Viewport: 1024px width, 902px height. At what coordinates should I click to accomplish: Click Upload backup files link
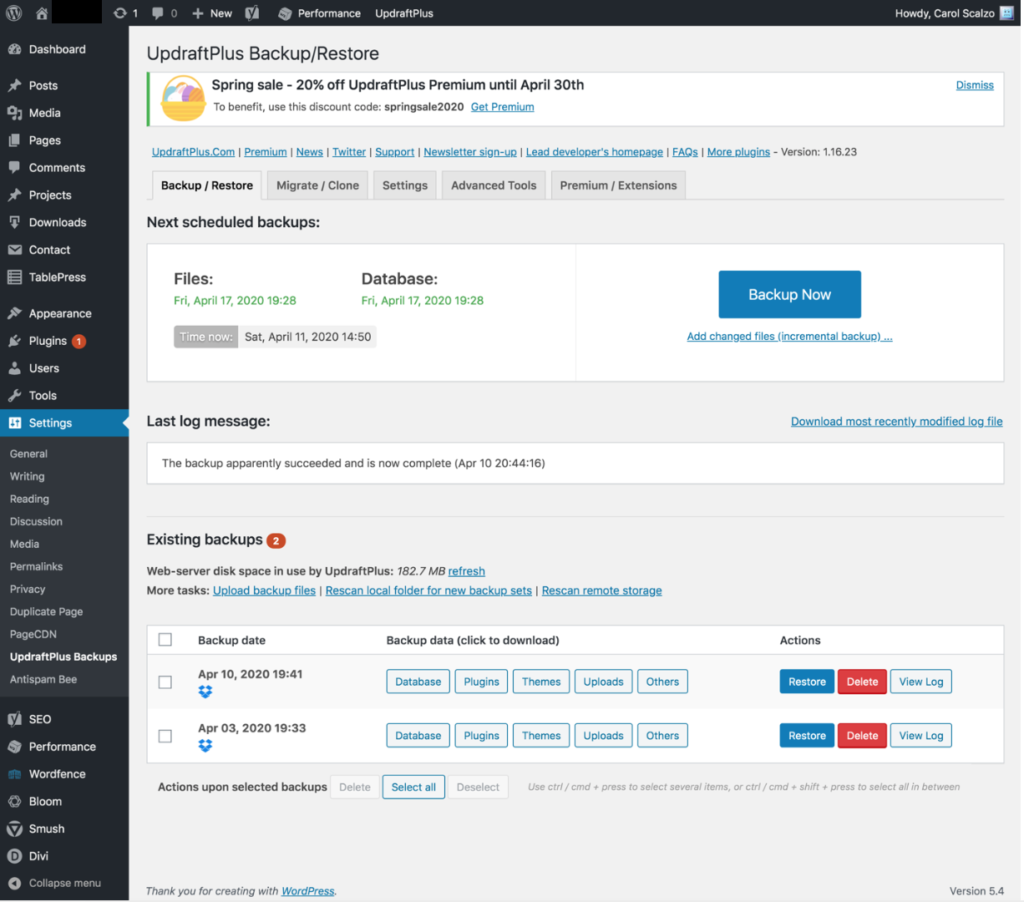click(264, 590)
